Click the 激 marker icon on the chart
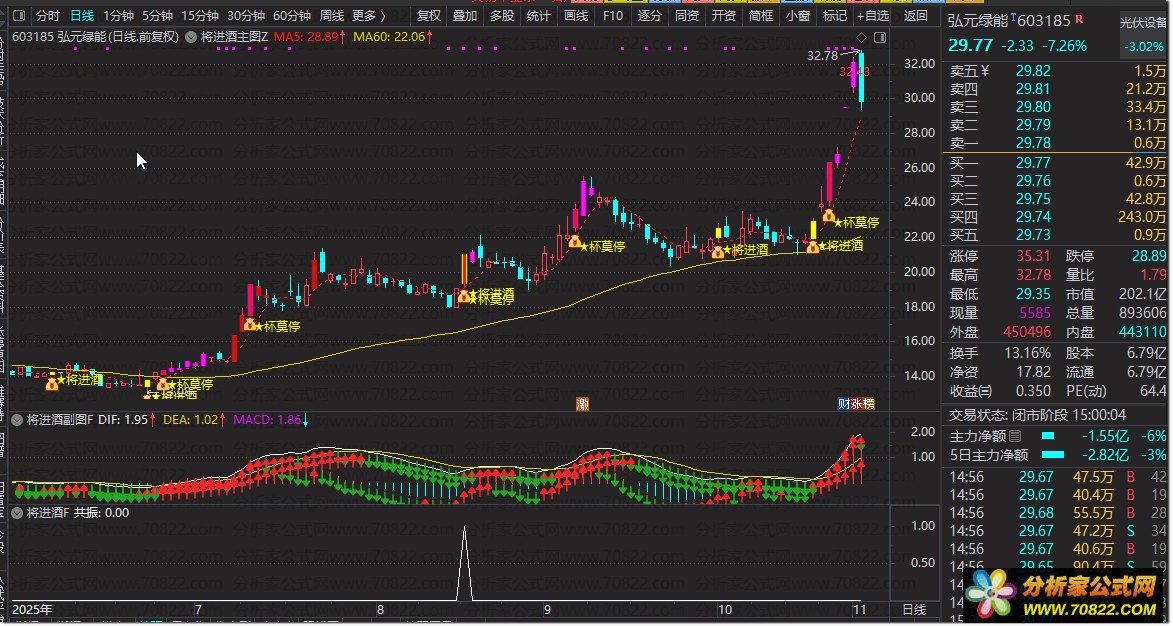 point(582,404)
